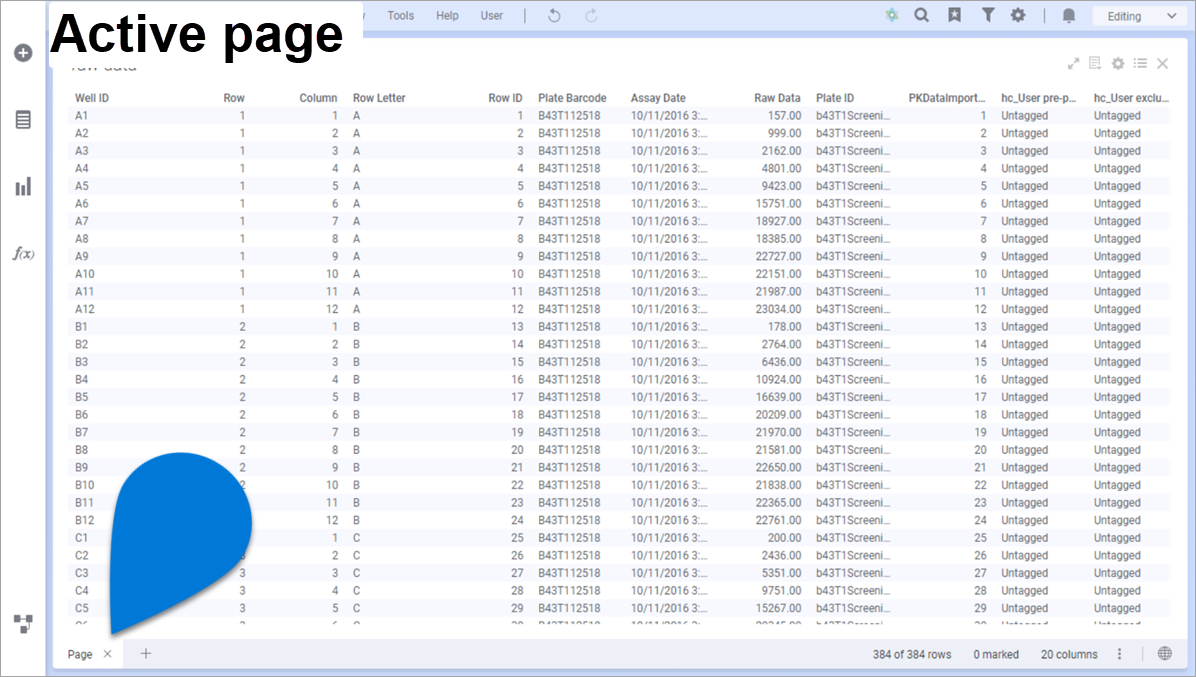The width and height of the screenshot is (1196, 677).
Task: Select Well ID cell A12
Action: (85, 309)
